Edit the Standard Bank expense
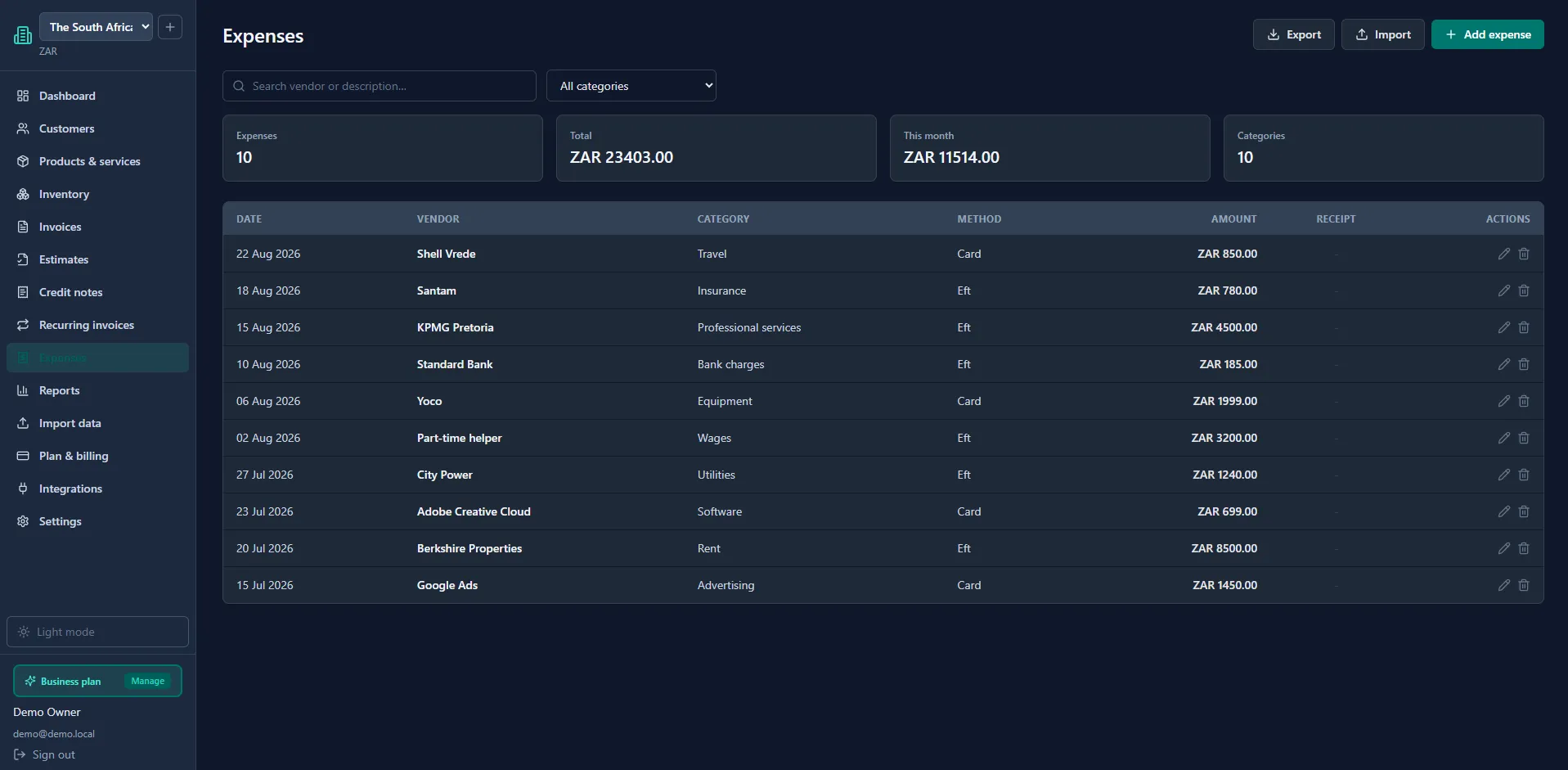The height and width of the screenshot is (770, 1568). 1503,364
